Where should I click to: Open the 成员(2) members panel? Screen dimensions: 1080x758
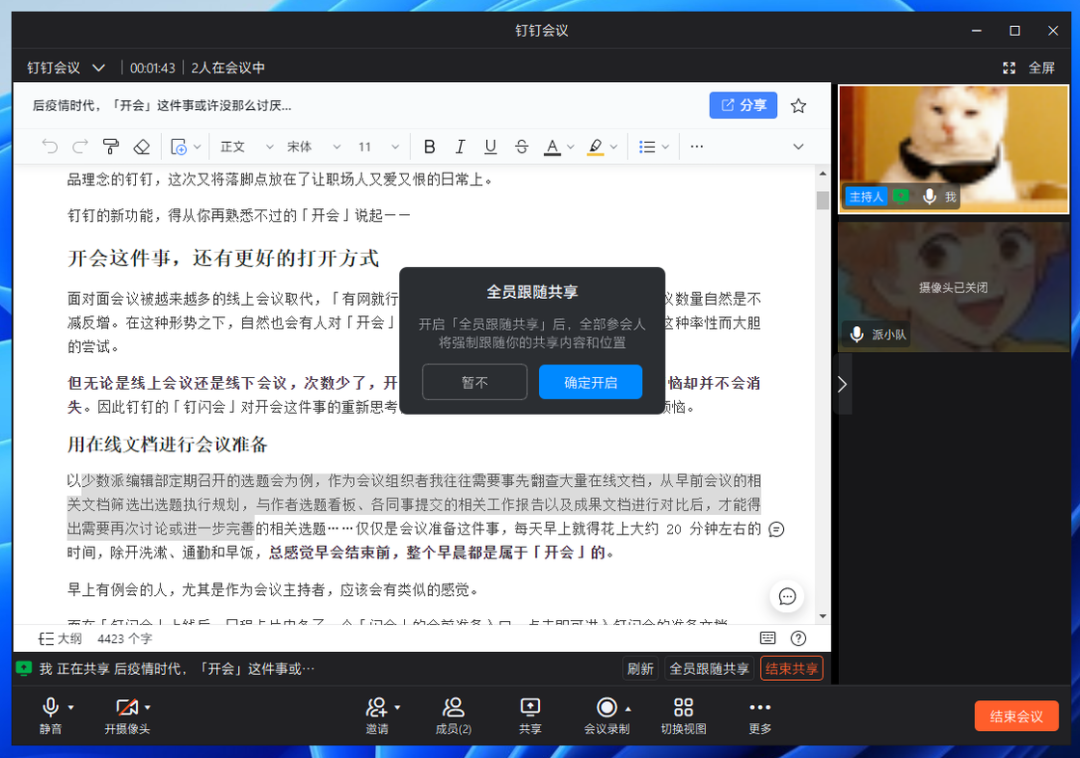(x=453, y=716)
